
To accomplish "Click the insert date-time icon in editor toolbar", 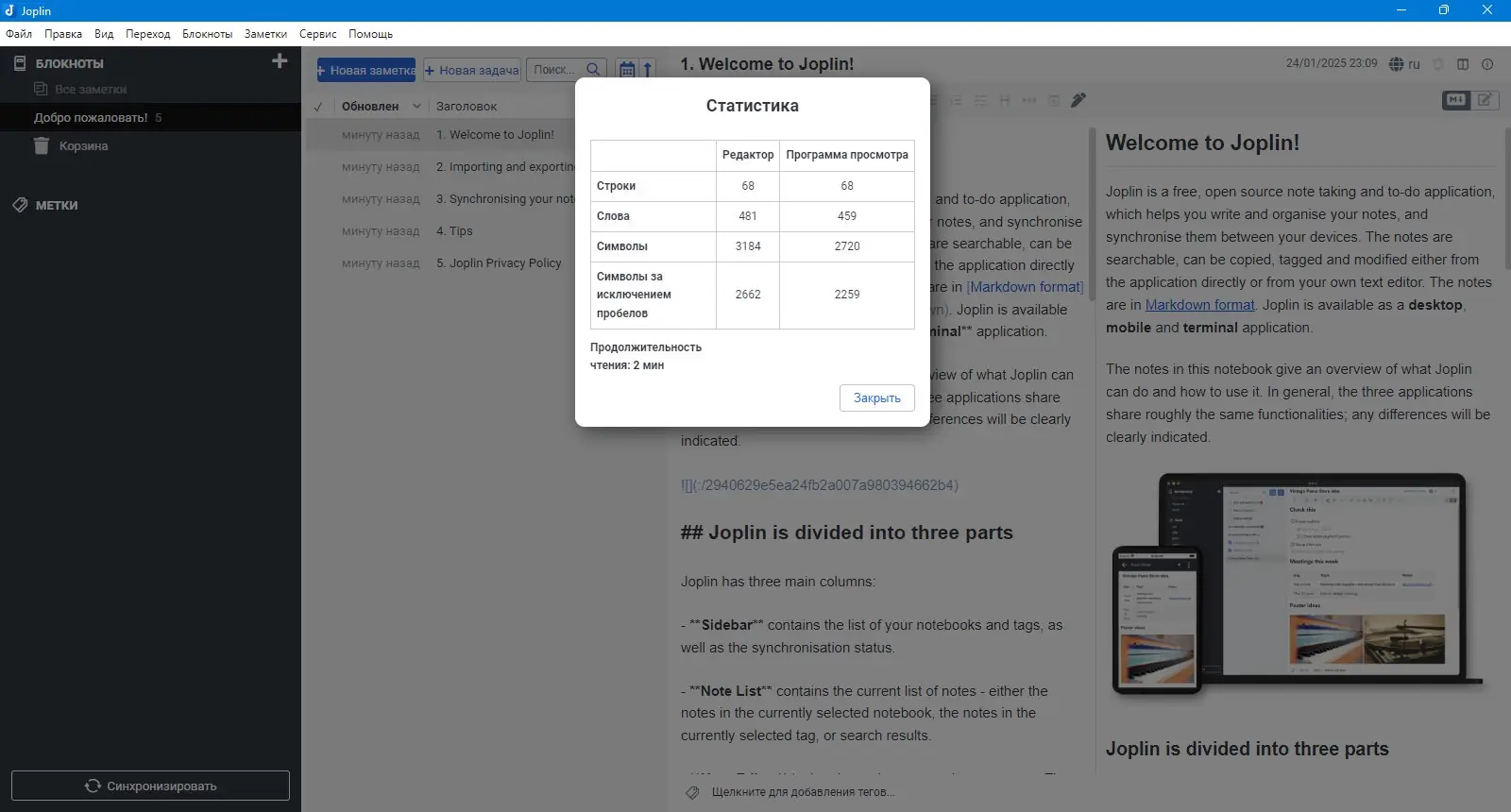I will [x=1054, y=100].
